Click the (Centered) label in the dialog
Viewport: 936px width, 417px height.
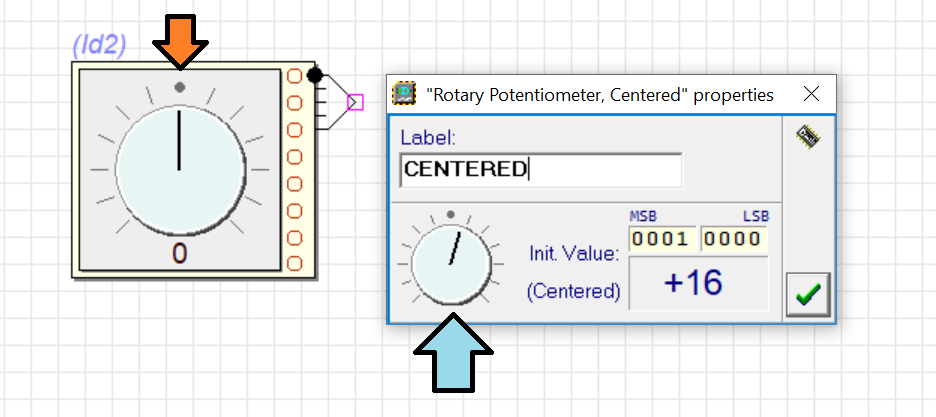point(574,291)
